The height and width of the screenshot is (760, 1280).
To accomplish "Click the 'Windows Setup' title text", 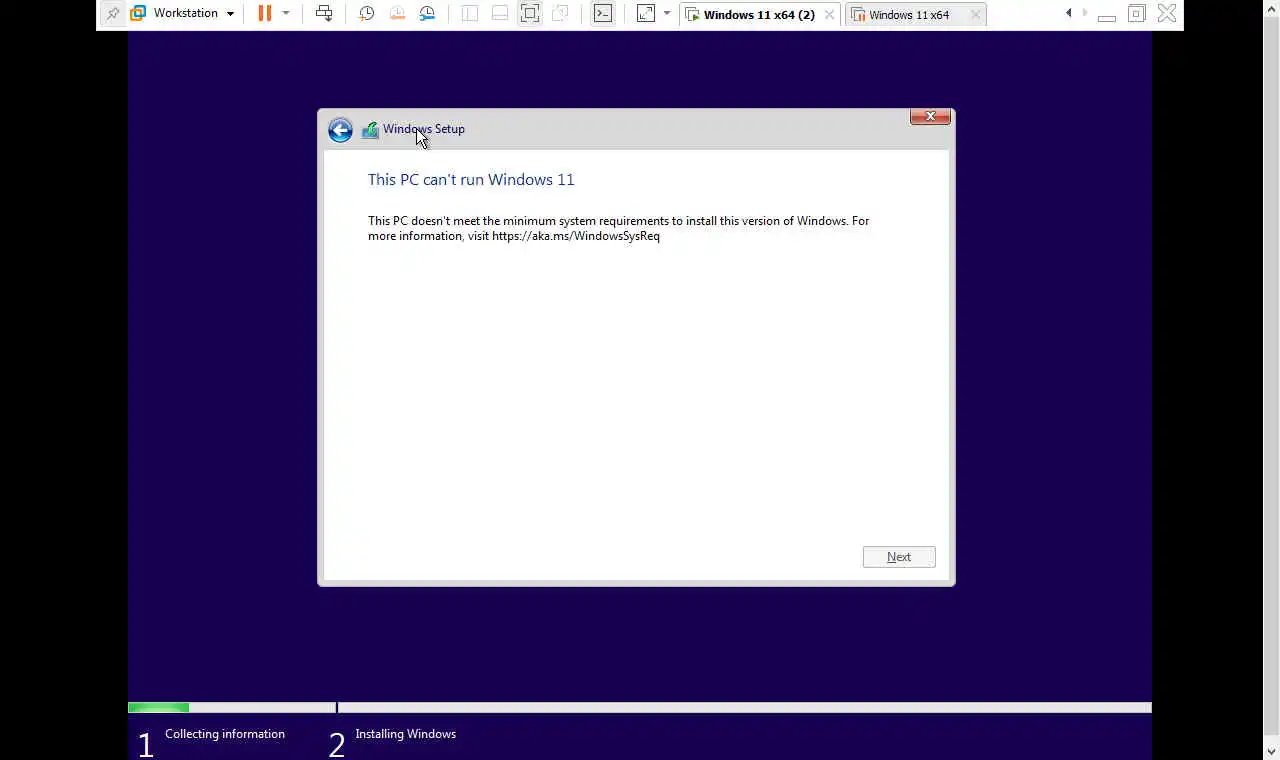I will pos(424,129).
